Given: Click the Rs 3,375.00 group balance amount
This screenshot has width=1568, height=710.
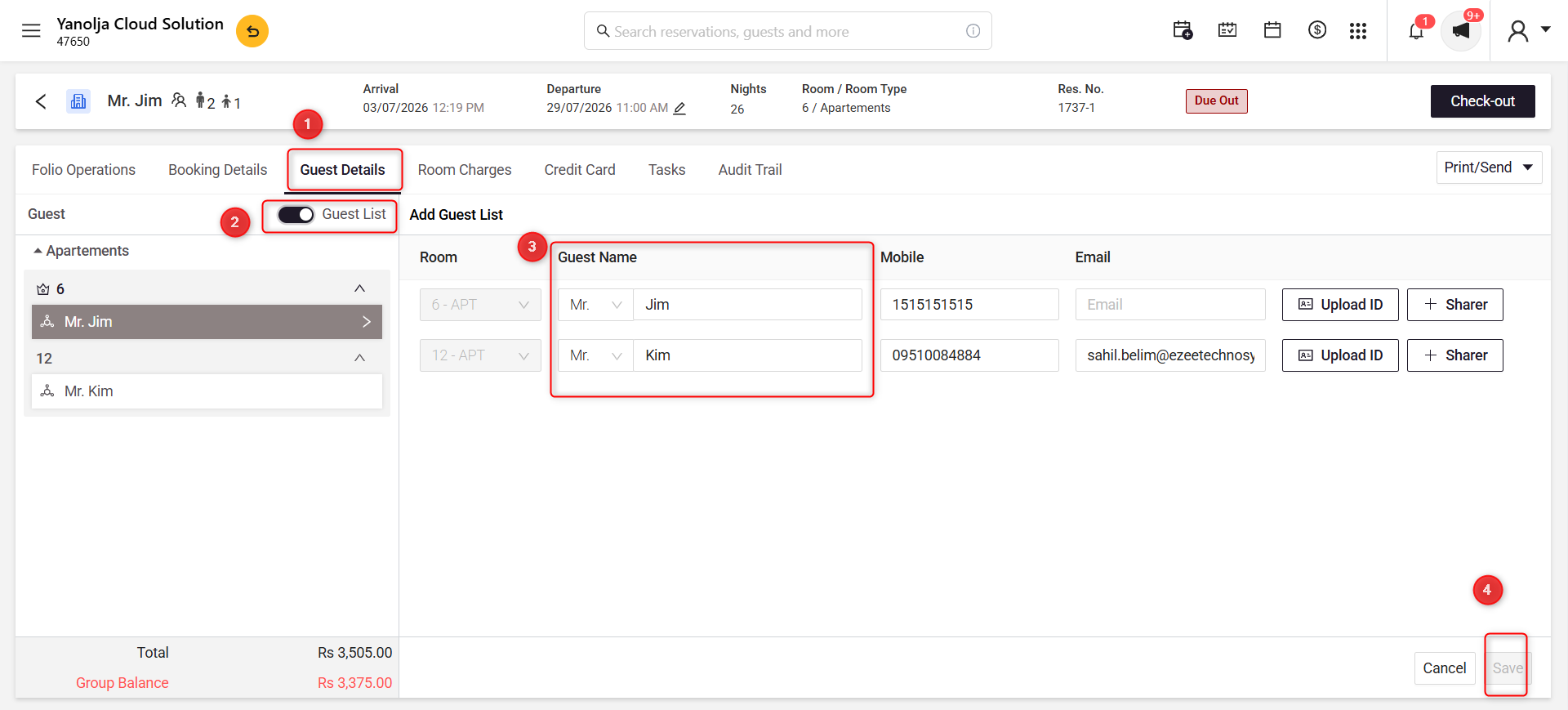Looking at the screenshot, I should (x=355, y=683).
